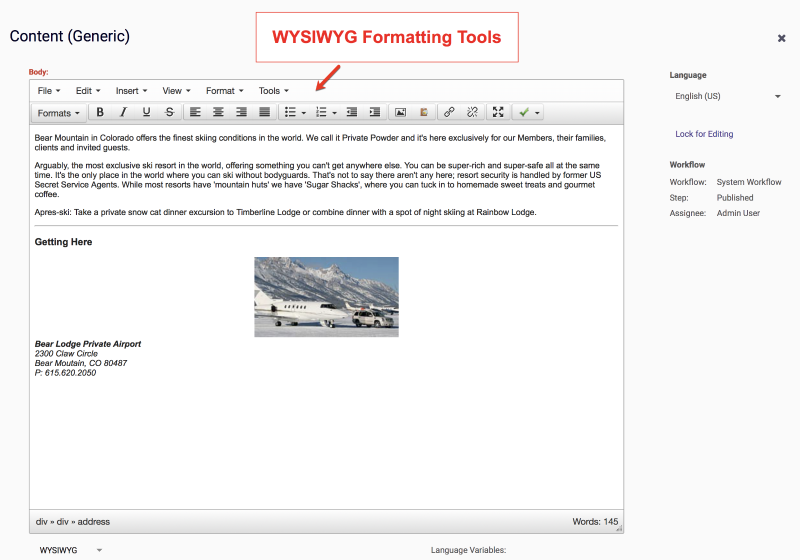Viewport: 800px width, 560px height.
Task: Select the airplane image in body
Action: click(327, 297)
